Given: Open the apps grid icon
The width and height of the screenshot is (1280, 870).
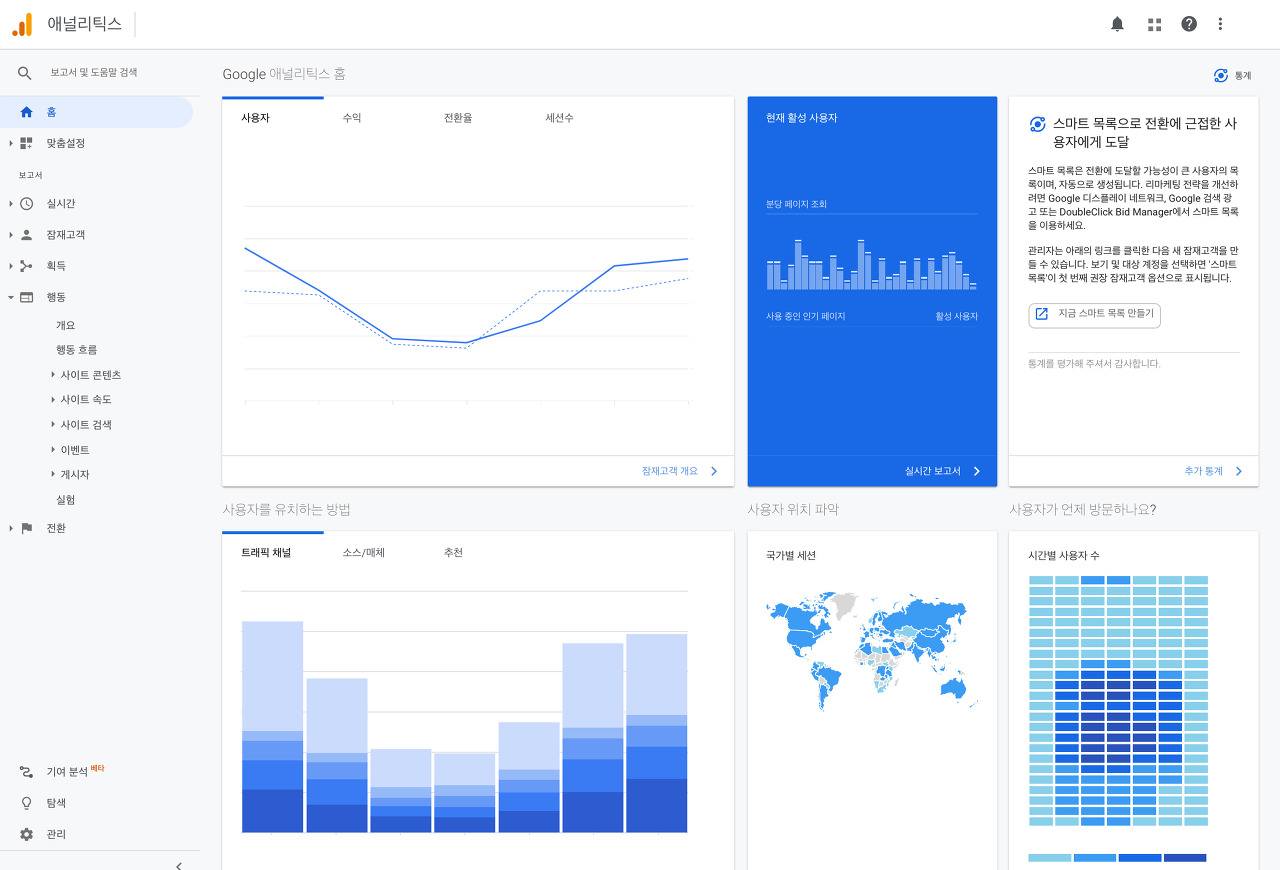Looking at the screenshot, I should [1155, 24].
